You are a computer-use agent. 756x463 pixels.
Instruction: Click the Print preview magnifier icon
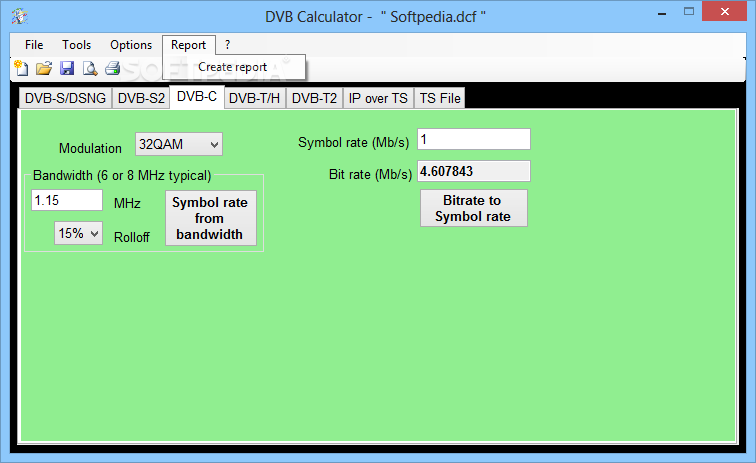tap(90, 68)
